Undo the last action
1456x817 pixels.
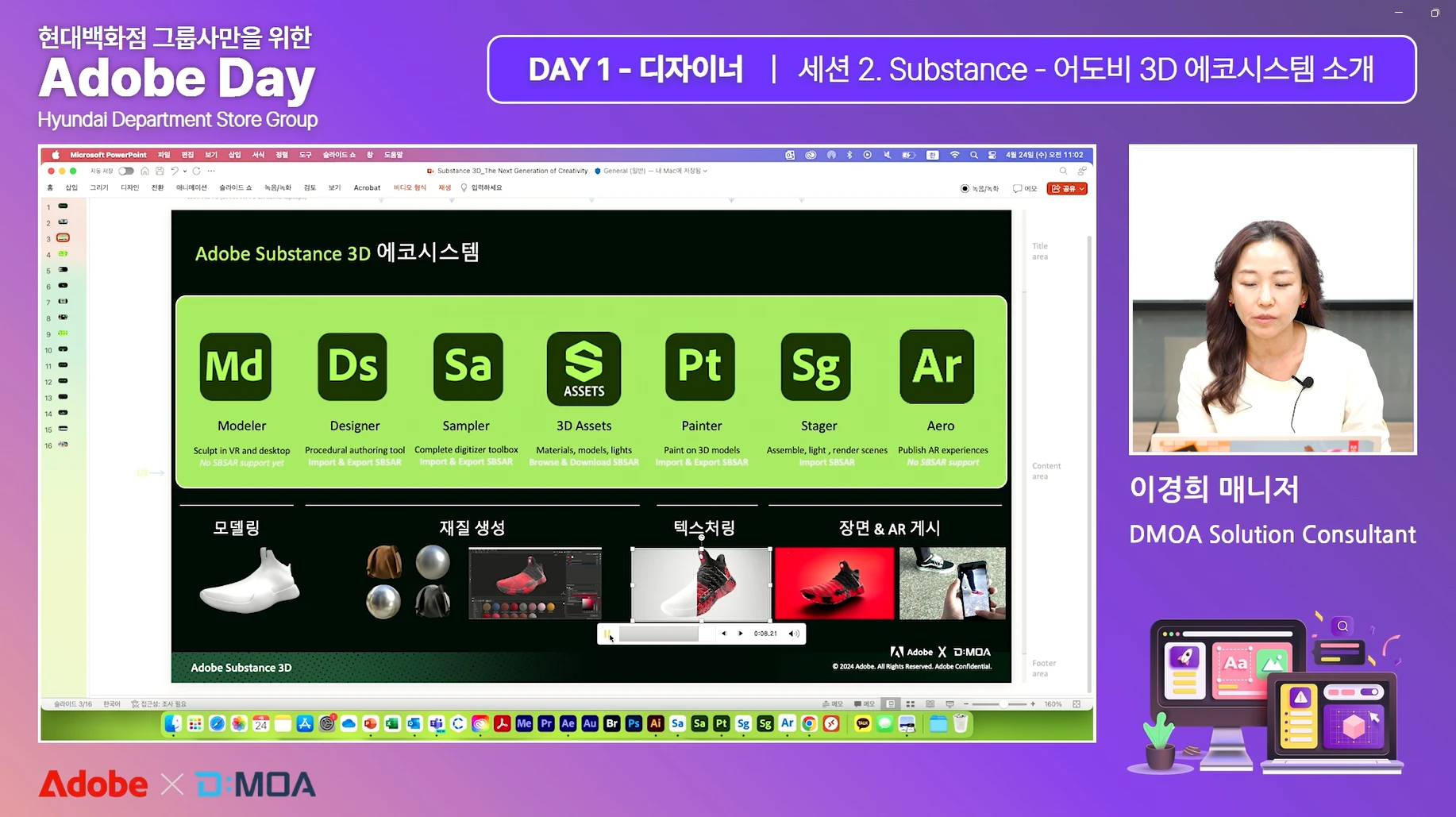tap(175, 171)
